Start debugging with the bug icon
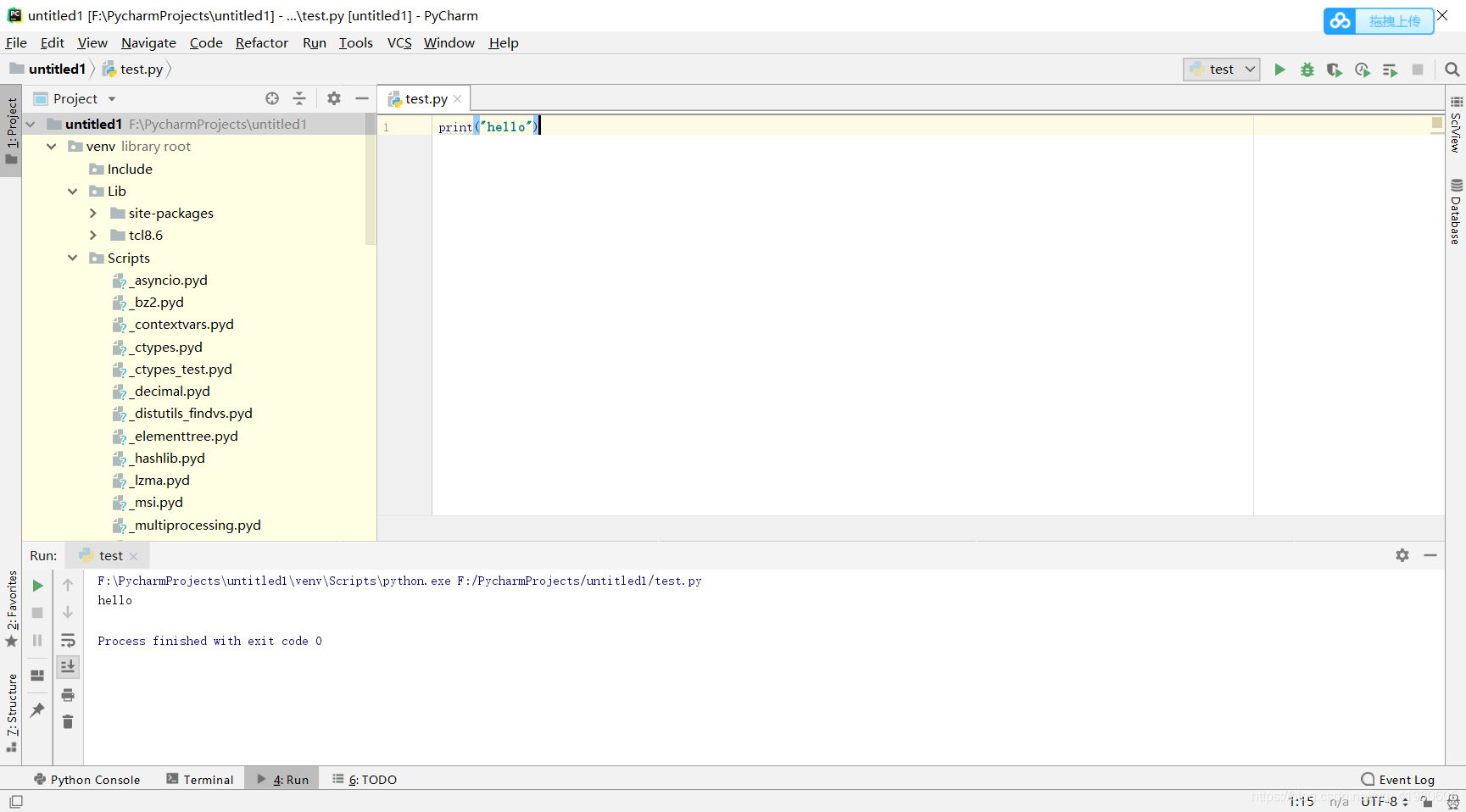Screen dimensions: 1466x812 point(1307,70)
